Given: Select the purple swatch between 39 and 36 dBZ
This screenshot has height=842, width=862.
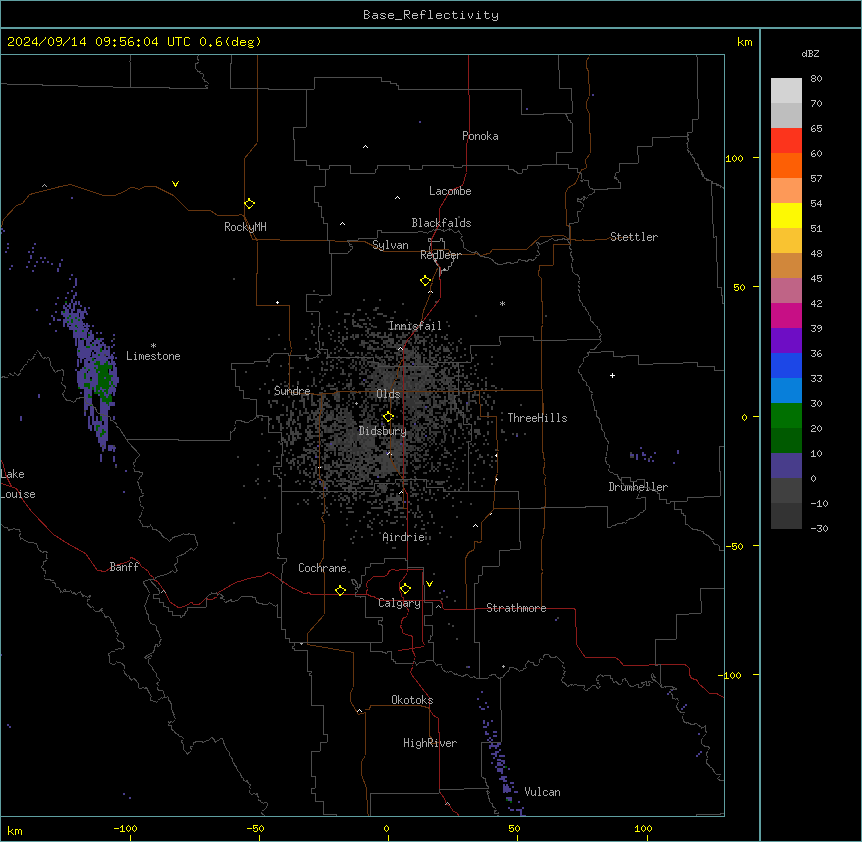Looking at the screenshot, I should click(786, 340).
